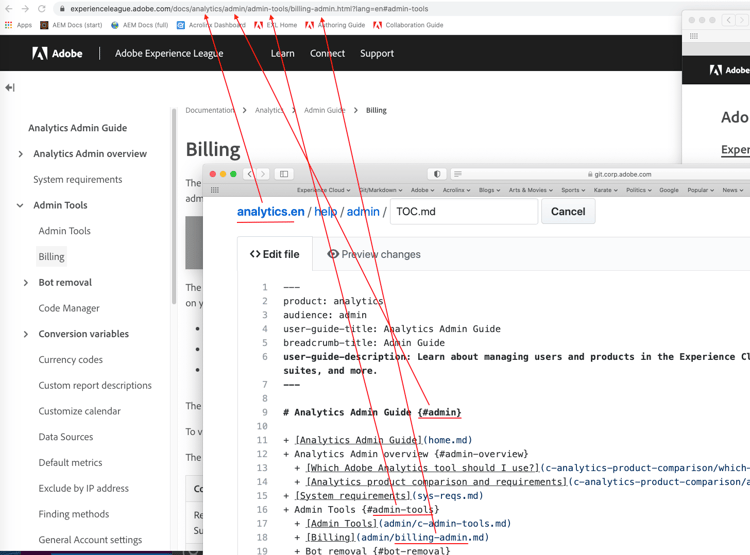Click the Safari back button in git window

250,174
